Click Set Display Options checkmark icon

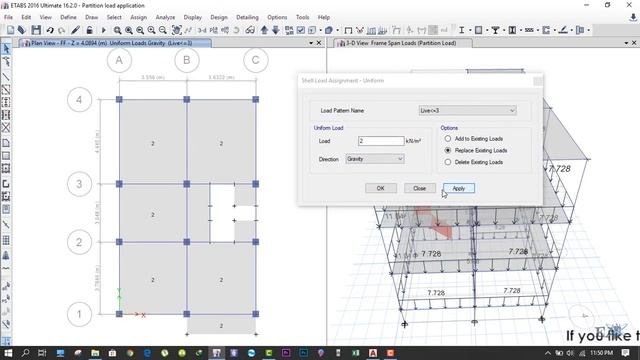coord(301,30)
